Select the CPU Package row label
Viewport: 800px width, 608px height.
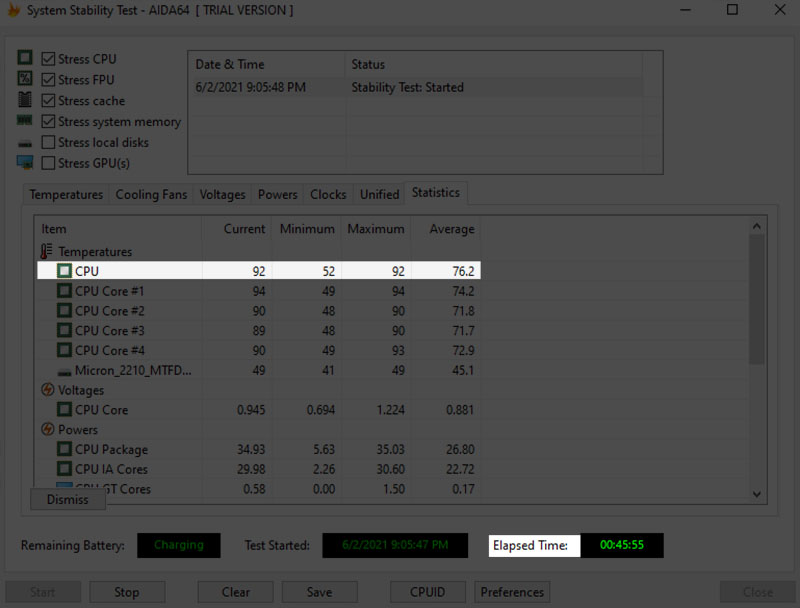coord(111,449)
